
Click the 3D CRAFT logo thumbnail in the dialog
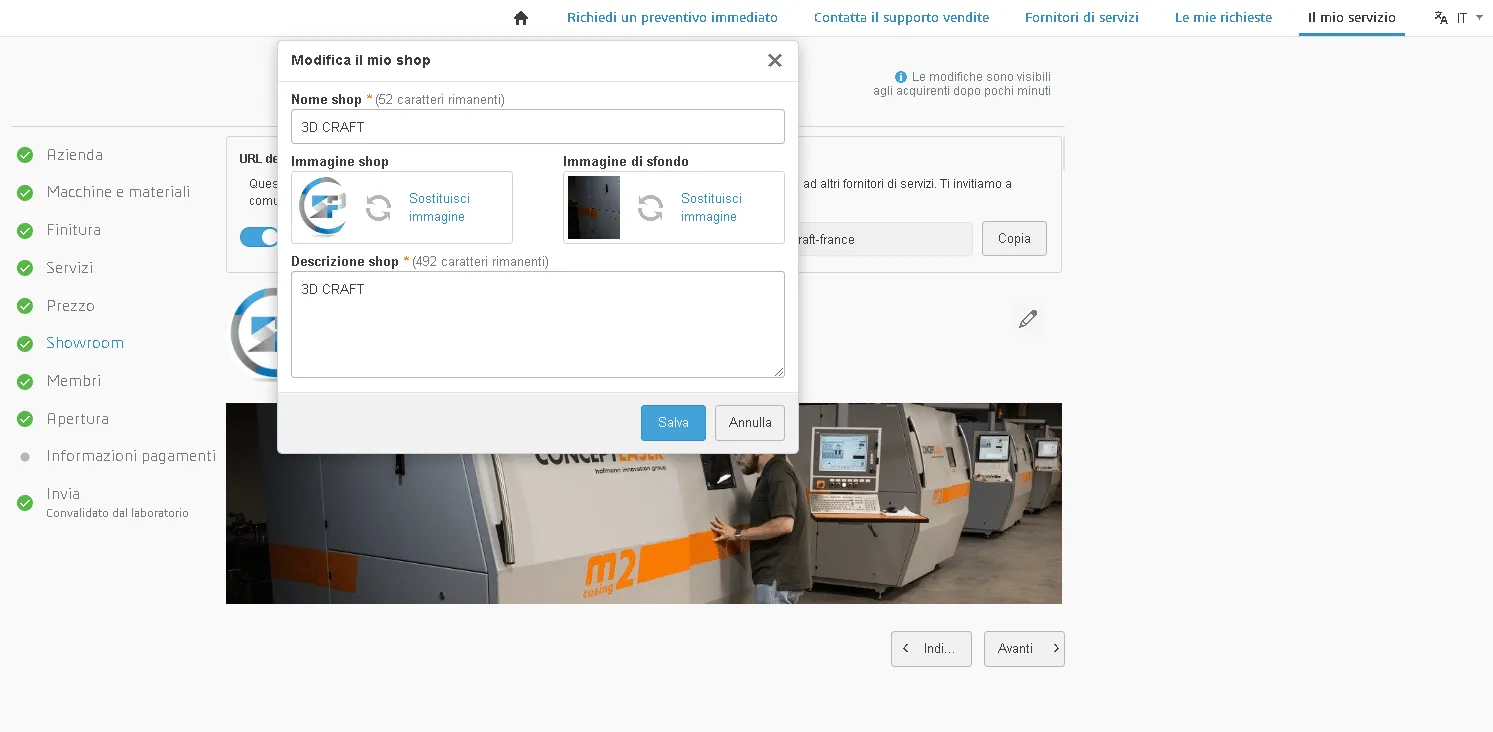point(323,207)
